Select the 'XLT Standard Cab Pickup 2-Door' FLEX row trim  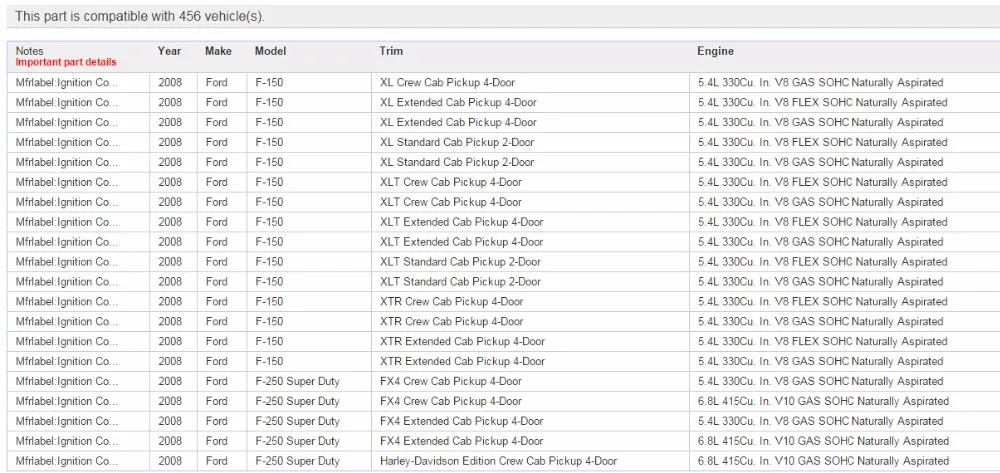pos(531,262)
